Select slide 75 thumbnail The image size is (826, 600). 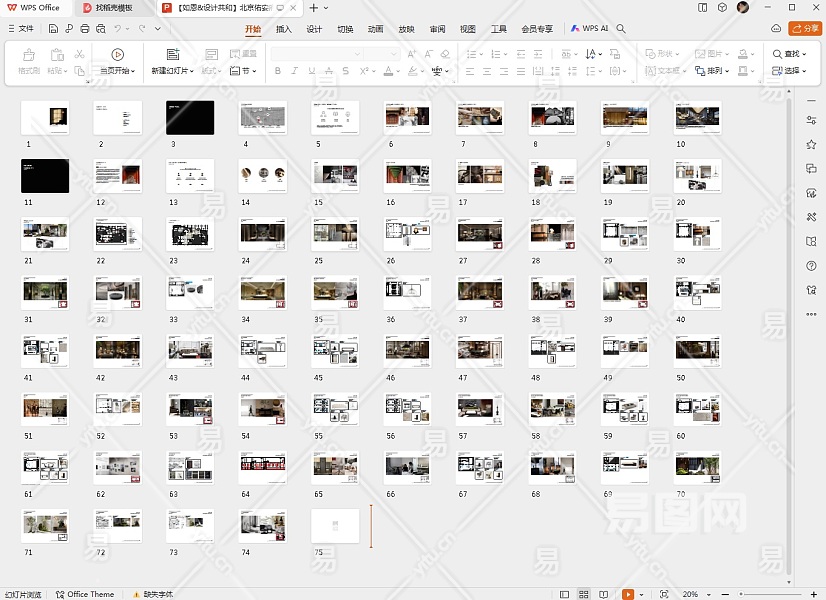pos(335,526)
